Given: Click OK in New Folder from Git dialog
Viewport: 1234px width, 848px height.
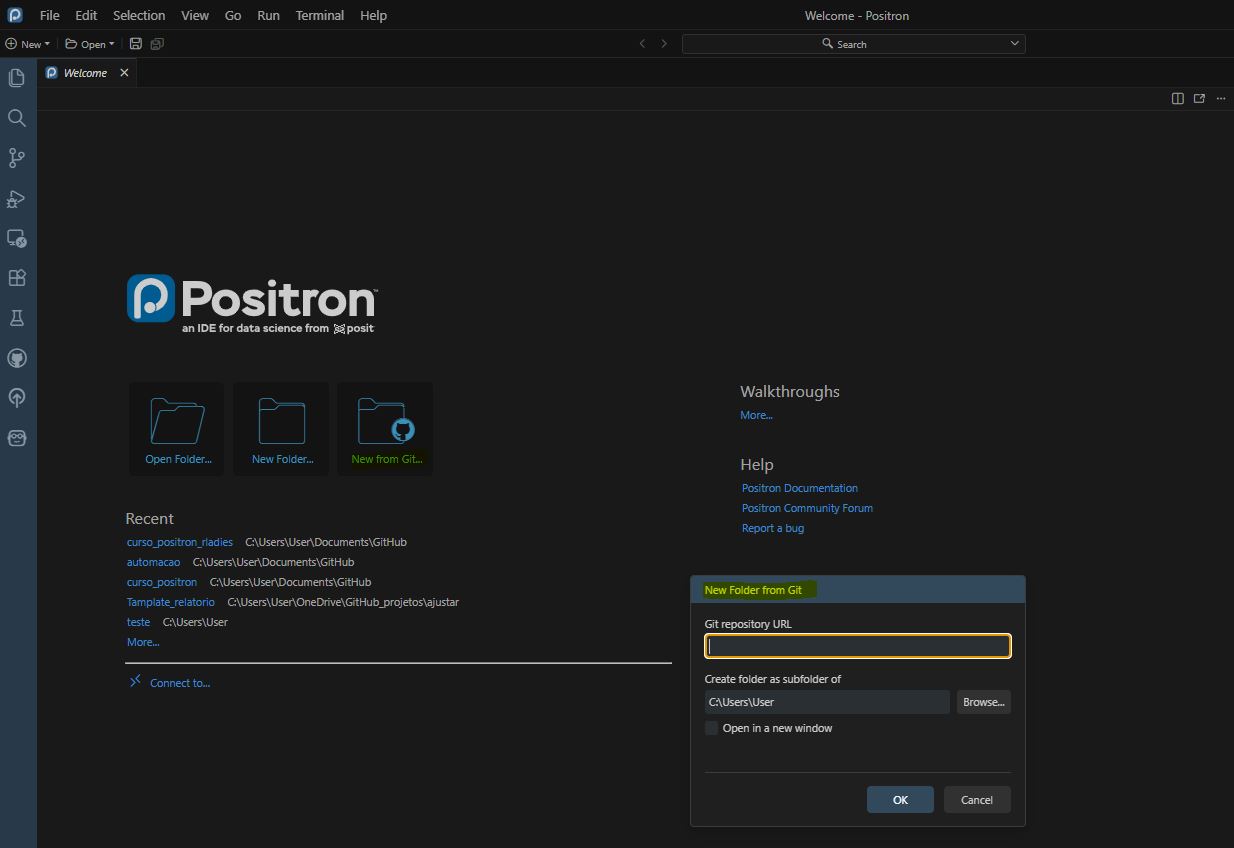Looking at the screenshot, I should [x=900, y=800].
